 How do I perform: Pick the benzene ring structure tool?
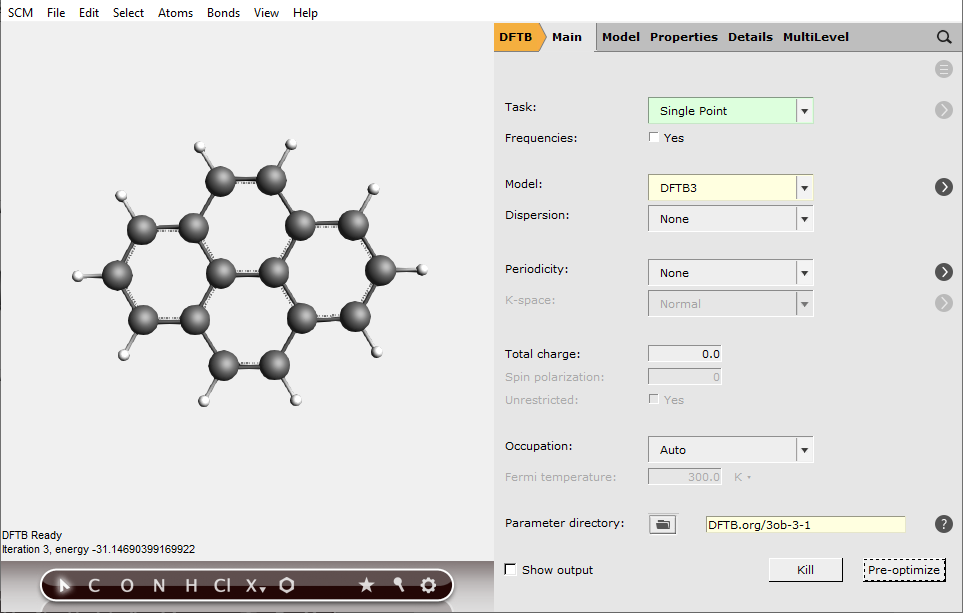(x=286, y=585)
